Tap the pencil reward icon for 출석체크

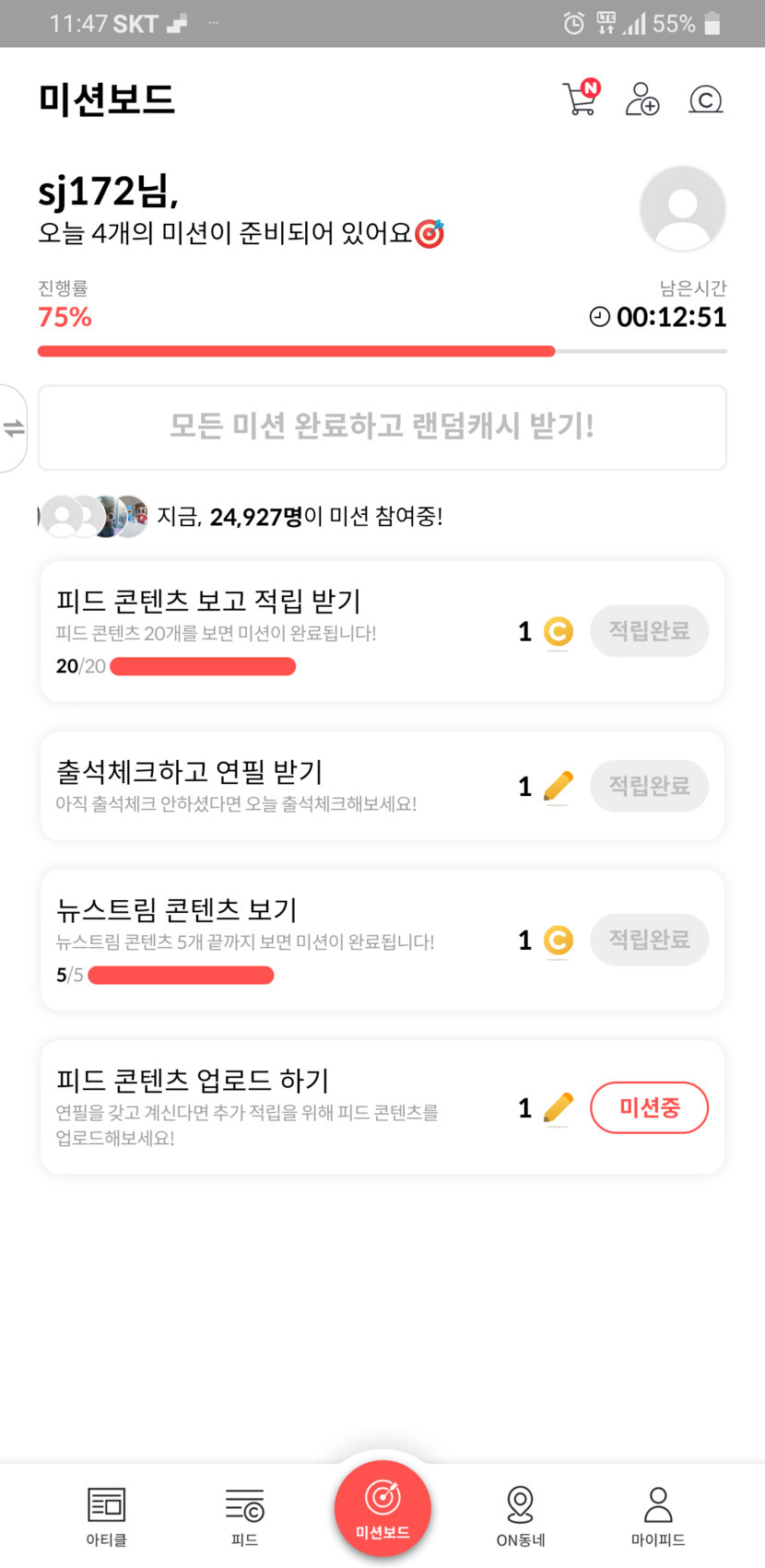coord(558,787)
